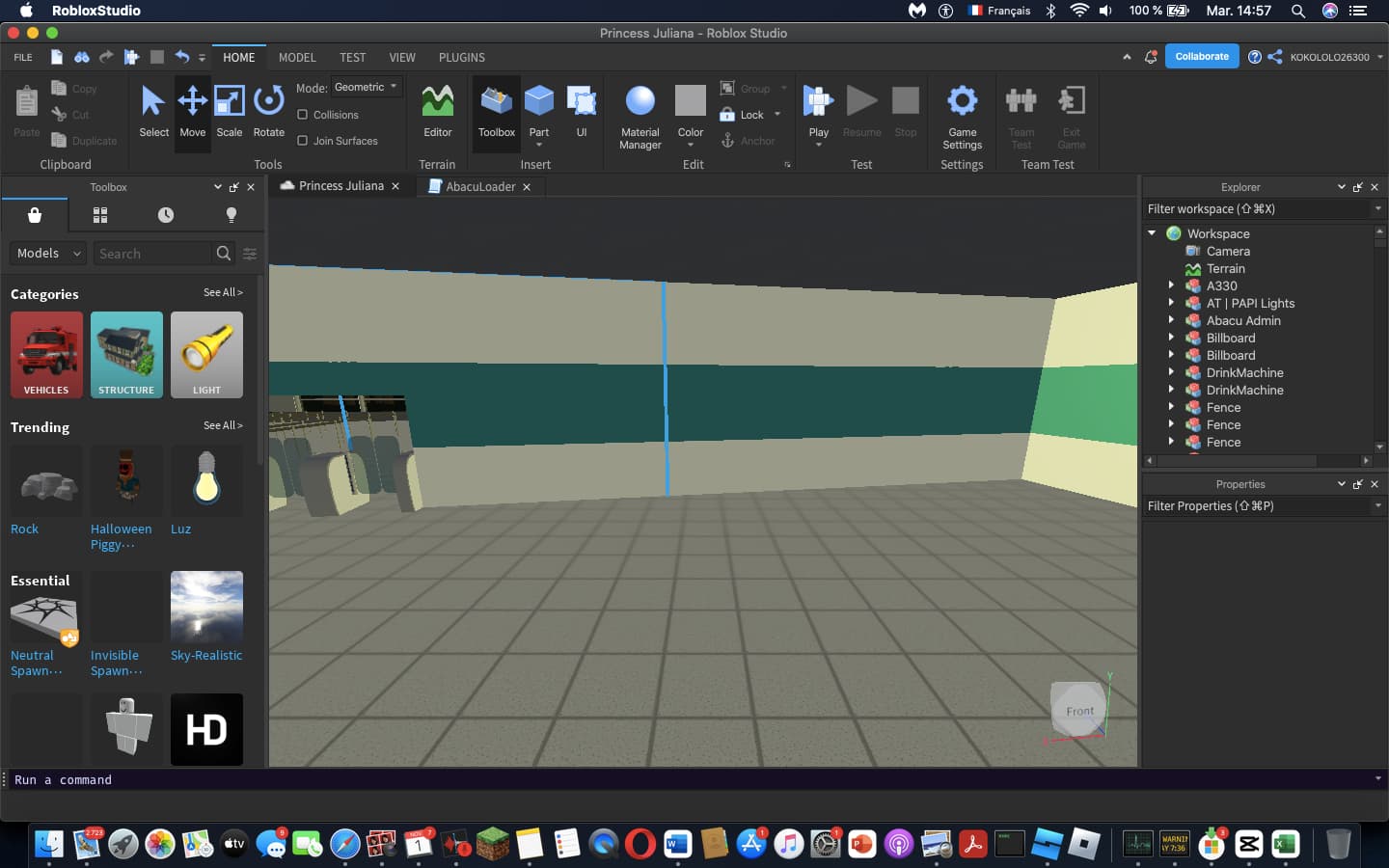The width and height of the screenshot is (1389, 868).
Task: Open the Filter workspace dropdown arrow
Action: click(1377, 209)
